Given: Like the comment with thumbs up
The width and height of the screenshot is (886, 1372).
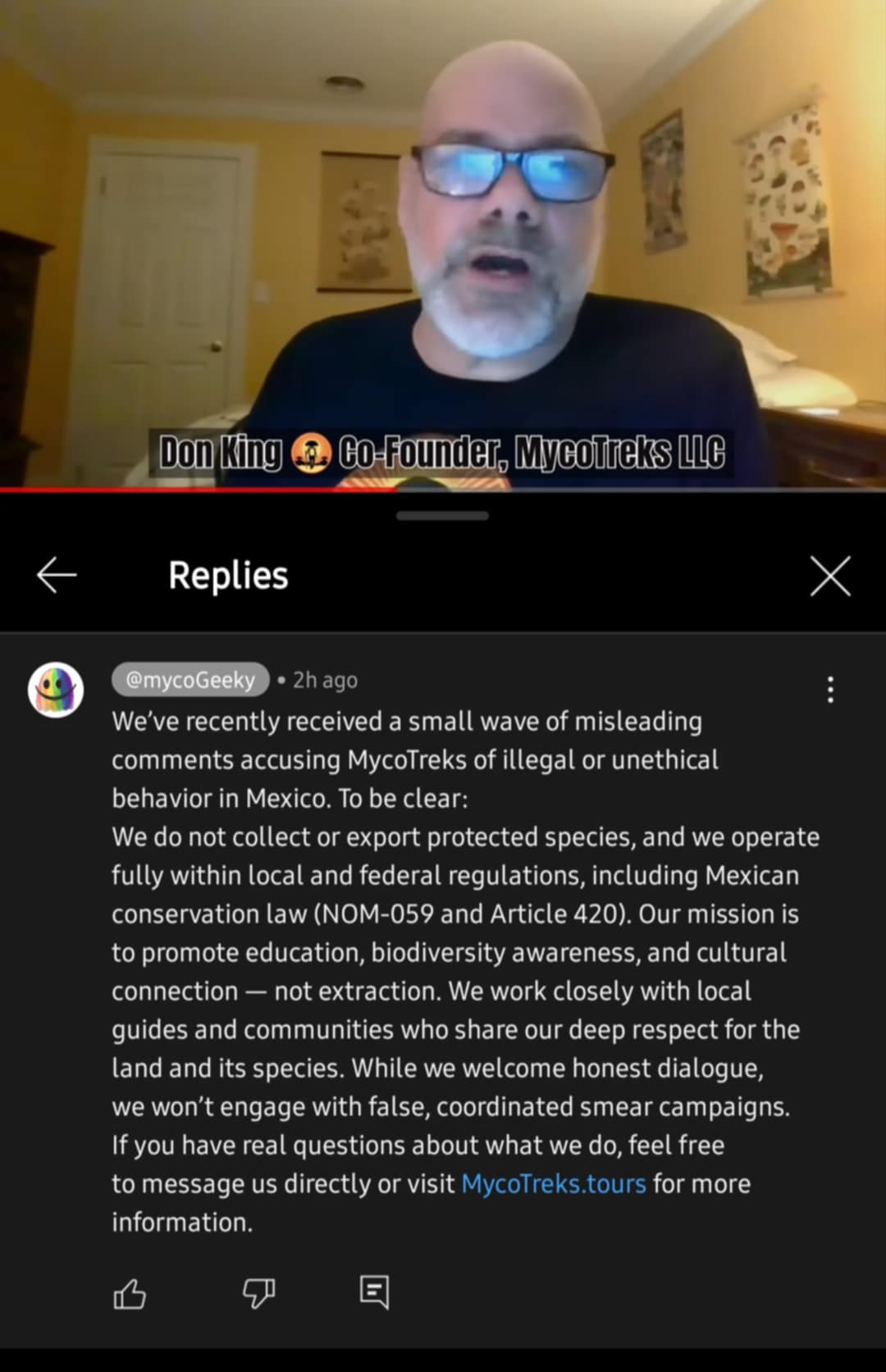Looking at the screenshot, I should click(129, 1294).
